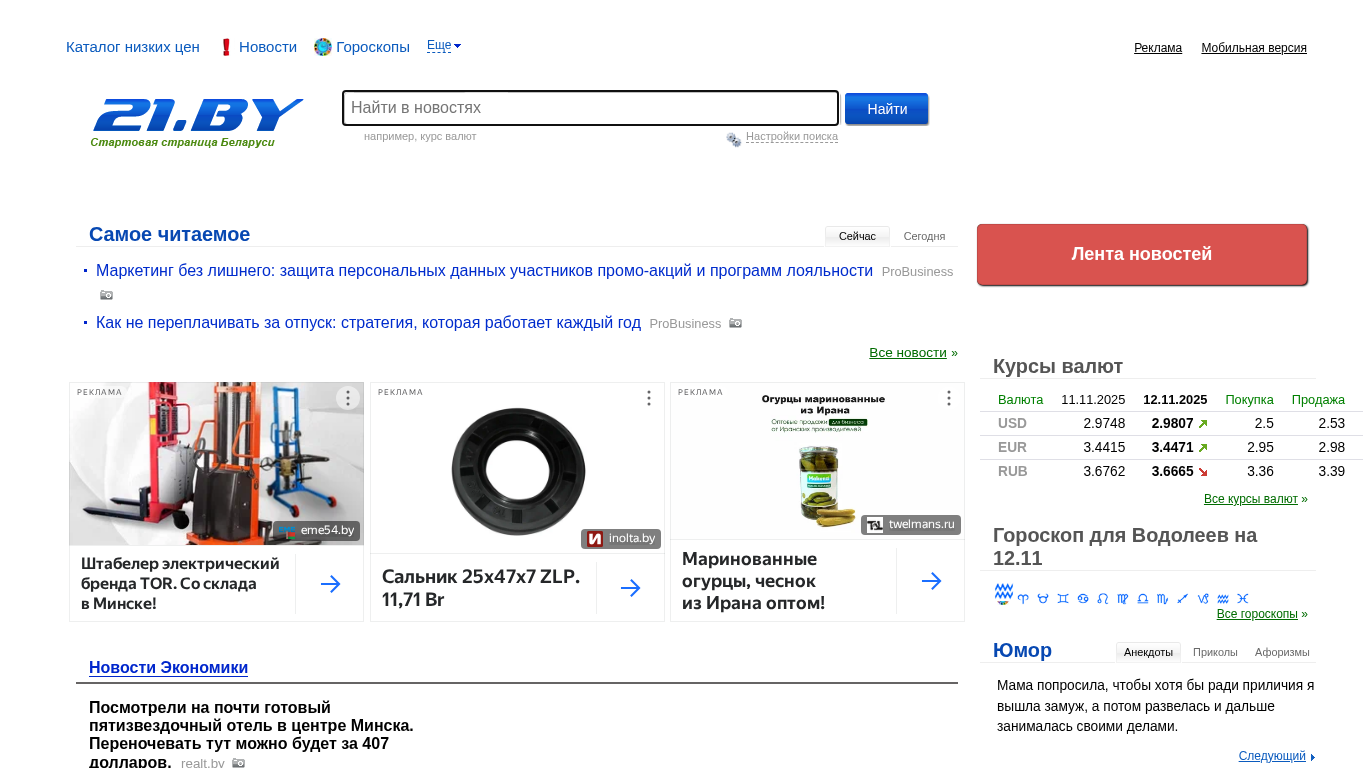1366x768 pixels.
Task: Open the Реклама link
Action: (1158, 48)
